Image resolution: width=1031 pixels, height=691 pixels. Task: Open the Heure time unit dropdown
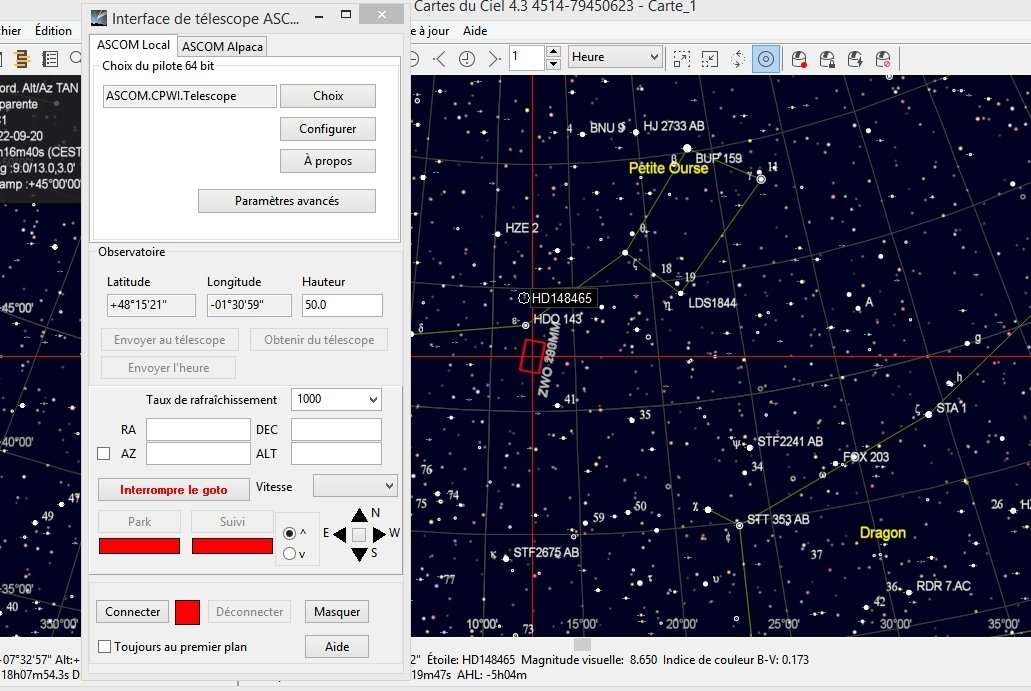coord(615,57)
